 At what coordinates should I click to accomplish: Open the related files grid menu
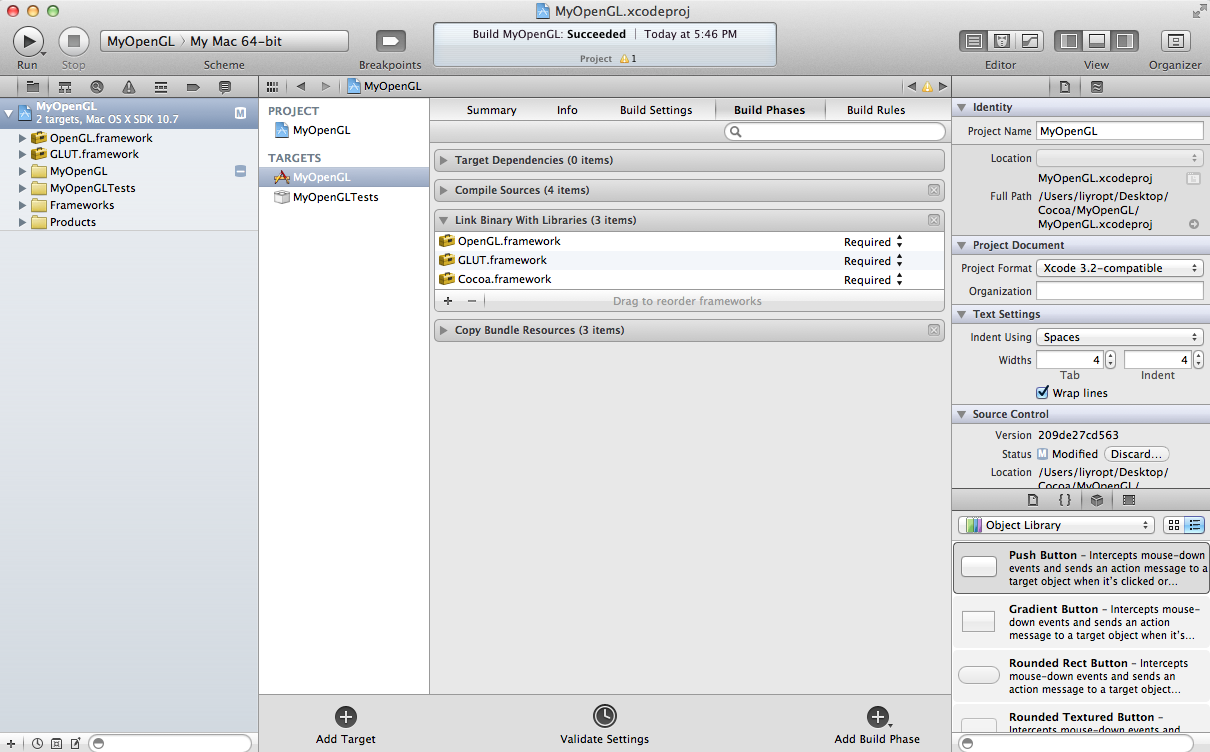point(272,87)
